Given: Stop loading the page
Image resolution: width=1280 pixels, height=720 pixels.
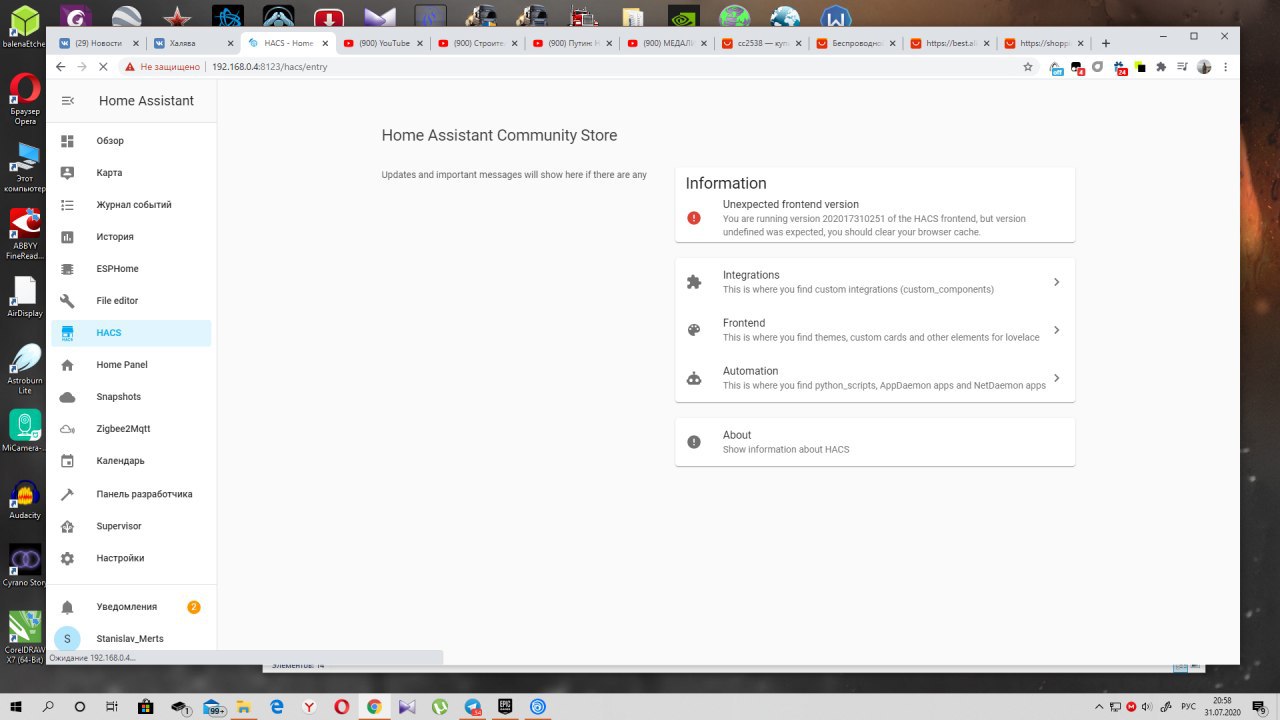Looking at the screenshot, I should point(104,67).
